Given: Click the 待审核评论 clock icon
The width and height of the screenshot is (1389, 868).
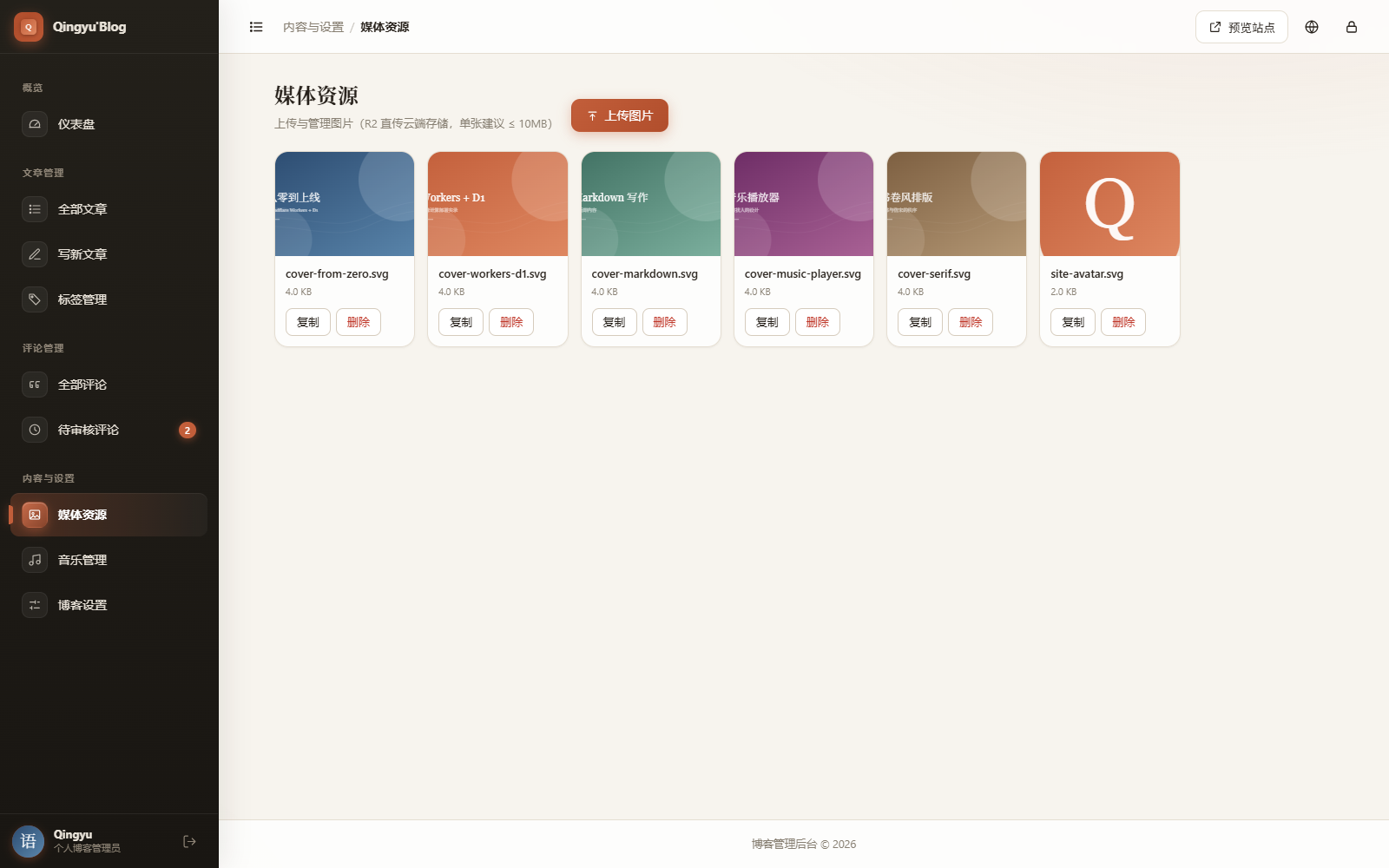Looking at the screenshot, I should point(35,430).
